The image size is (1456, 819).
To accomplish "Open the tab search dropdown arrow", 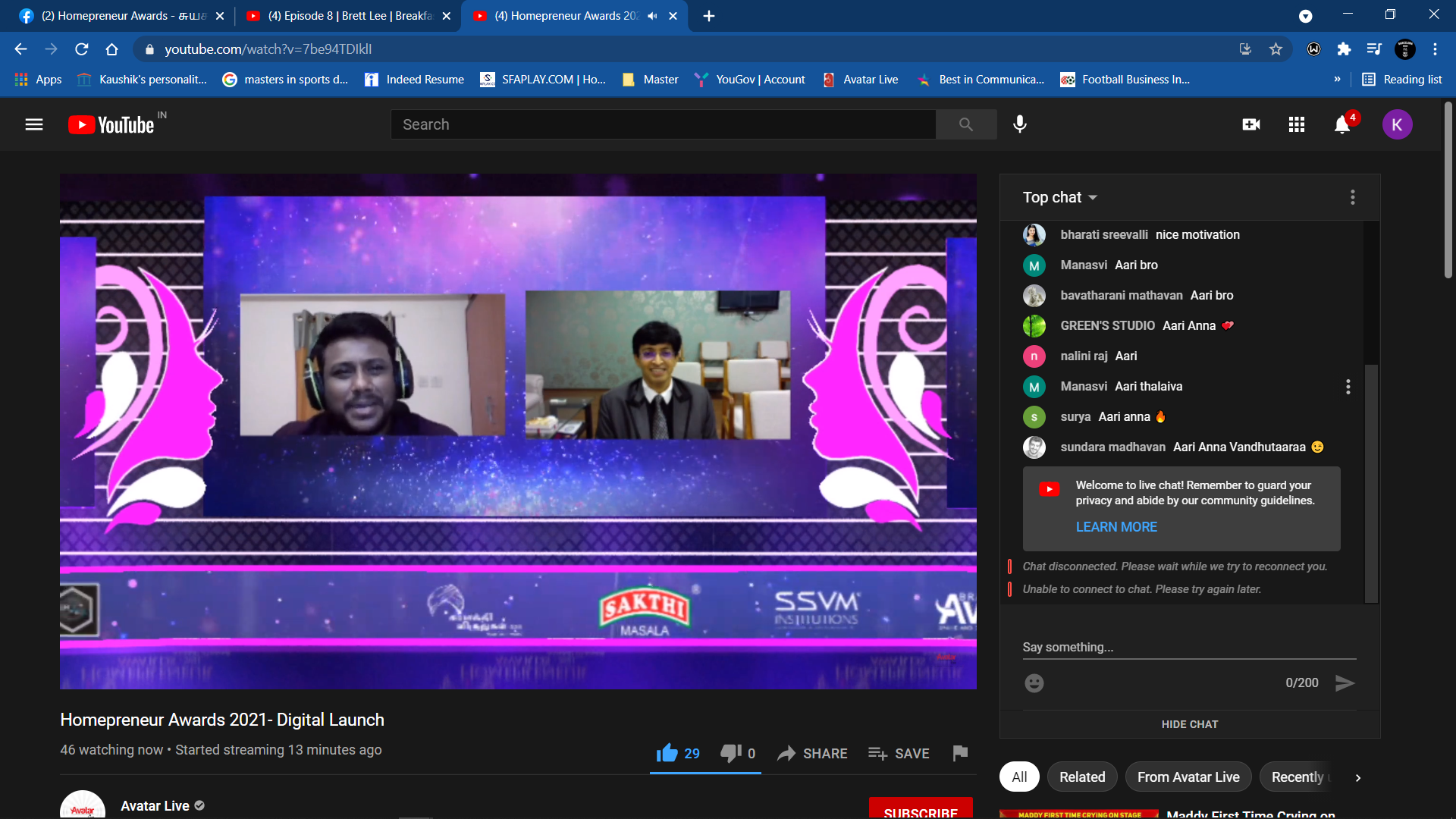I will tap(1305, 16).
